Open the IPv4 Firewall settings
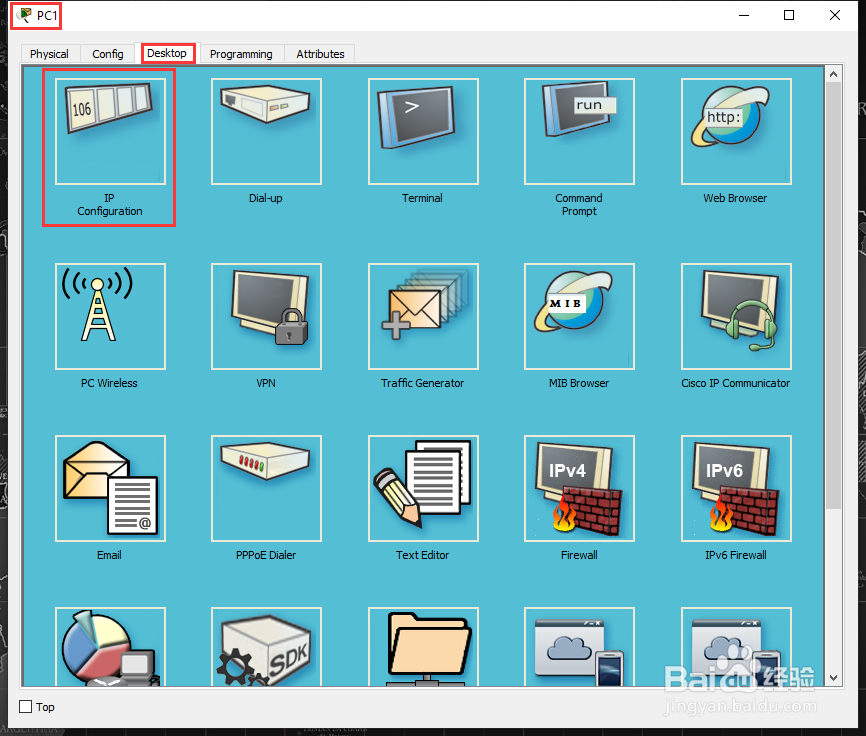The width and height of the screenshot is (866, 736). [579, 489]
